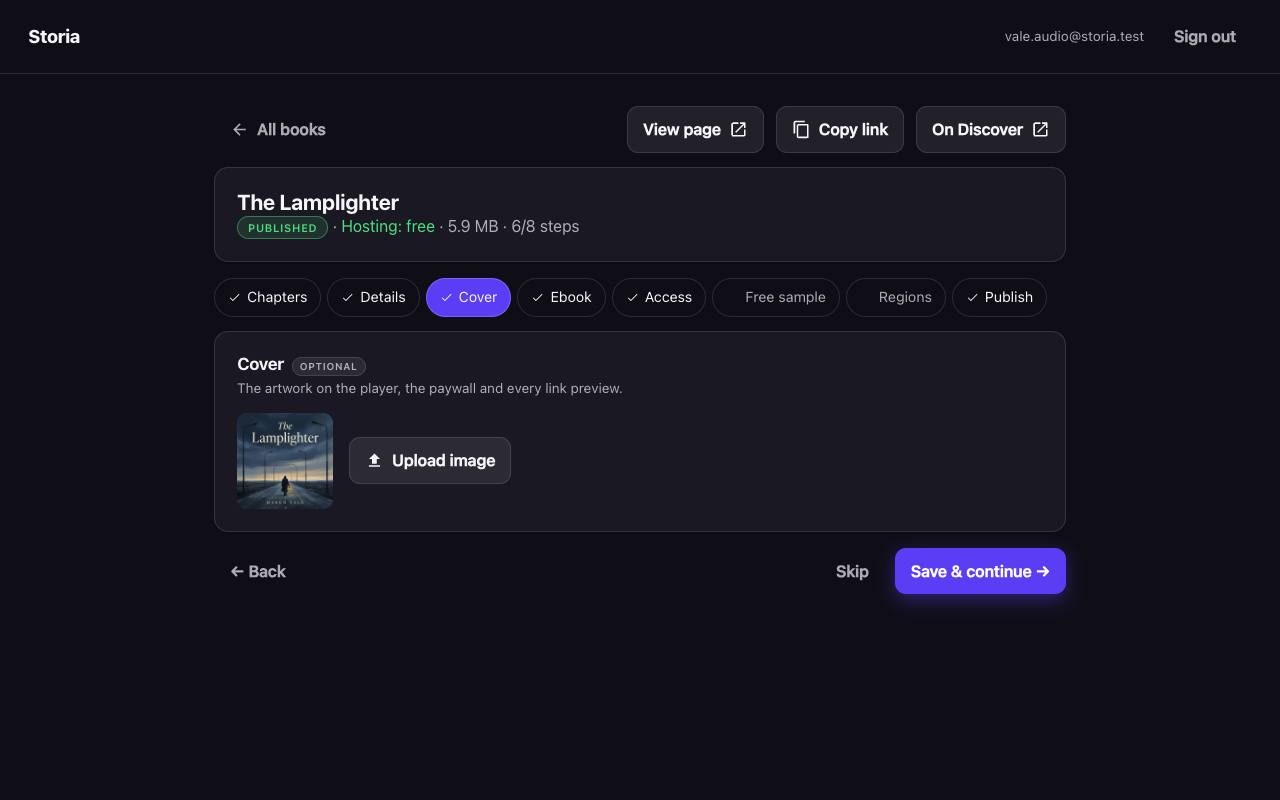Viewport: 1280px width, 800px height.
Task: Click the external-link icon on View page
Action: tap(739, 130)
